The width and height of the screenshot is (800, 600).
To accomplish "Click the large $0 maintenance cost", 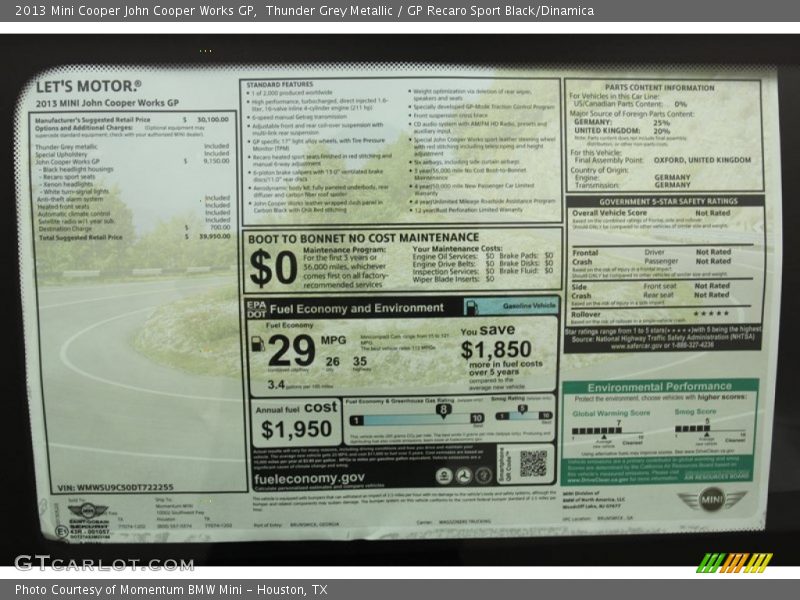I will 273,268.
